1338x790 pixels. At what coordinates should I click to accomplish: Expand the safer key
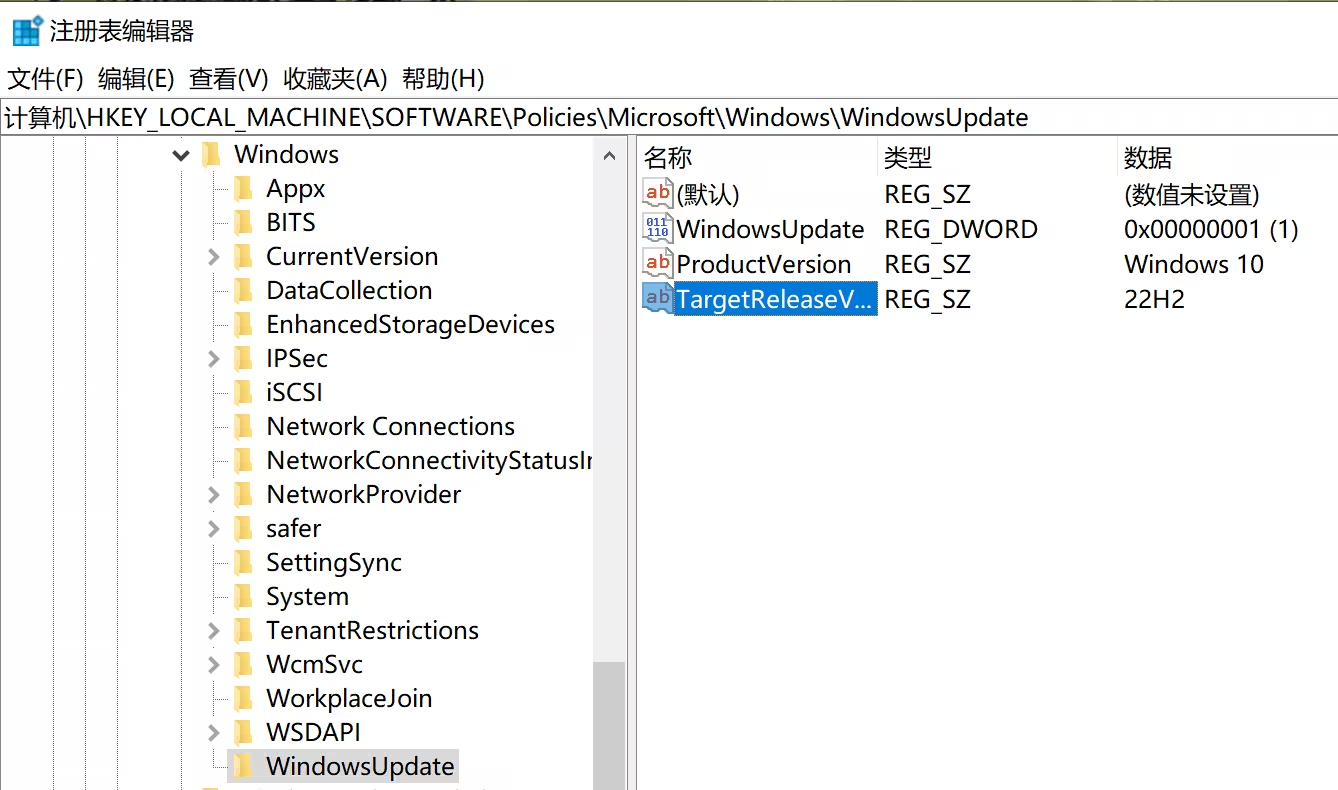click(x=213, y=529)
